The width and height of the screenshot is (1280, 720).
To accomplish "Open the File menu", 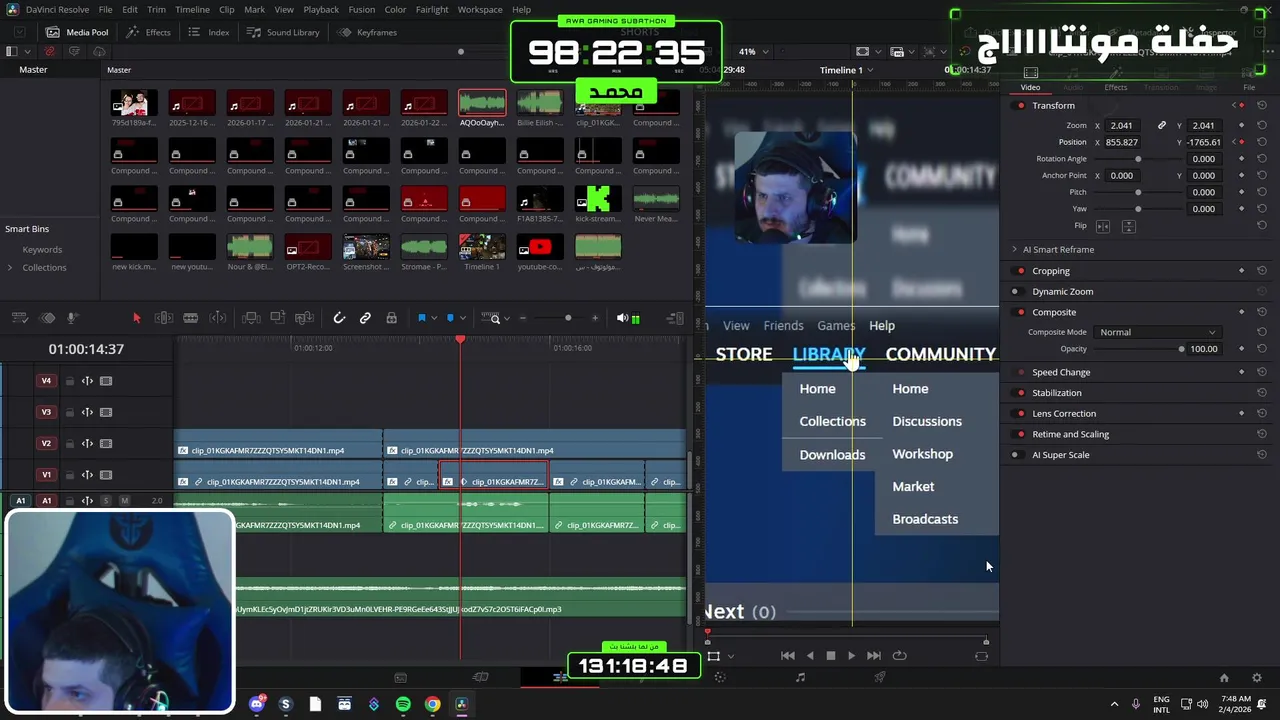I will point(105,10).
